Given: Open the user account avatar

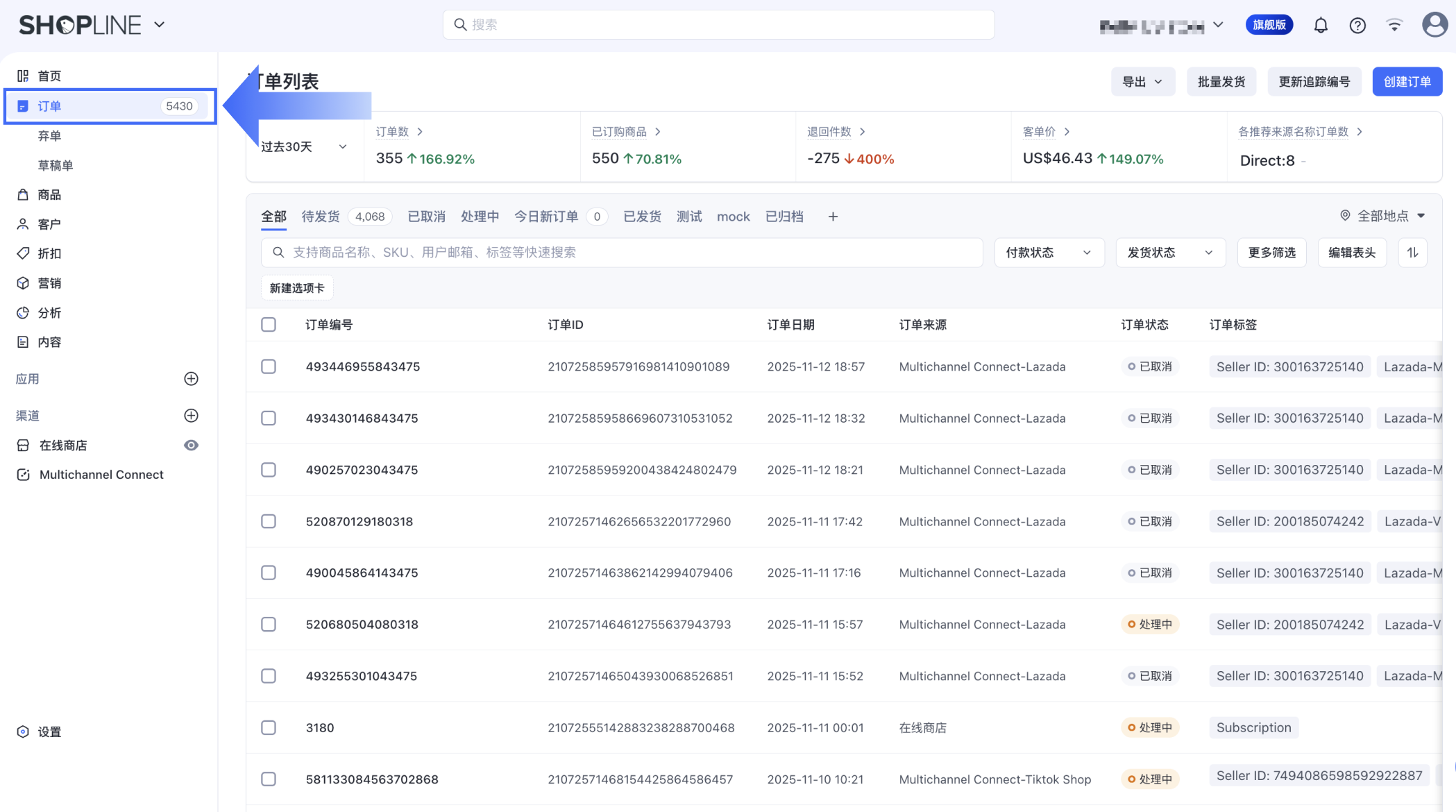Looking at the screenshot, I should 1434,25.
